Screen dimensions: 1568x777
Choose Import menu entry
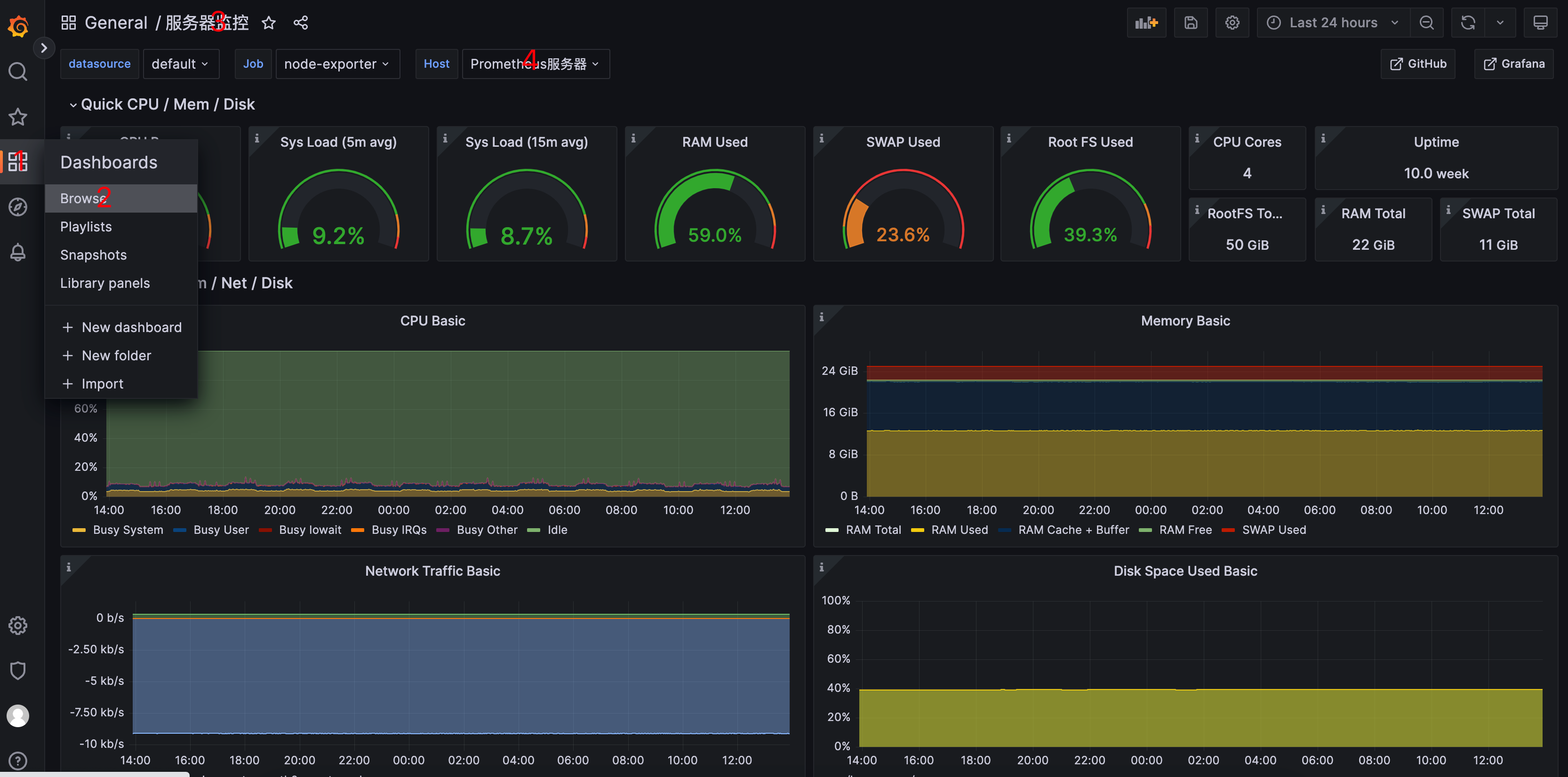(x=120, y=384)
